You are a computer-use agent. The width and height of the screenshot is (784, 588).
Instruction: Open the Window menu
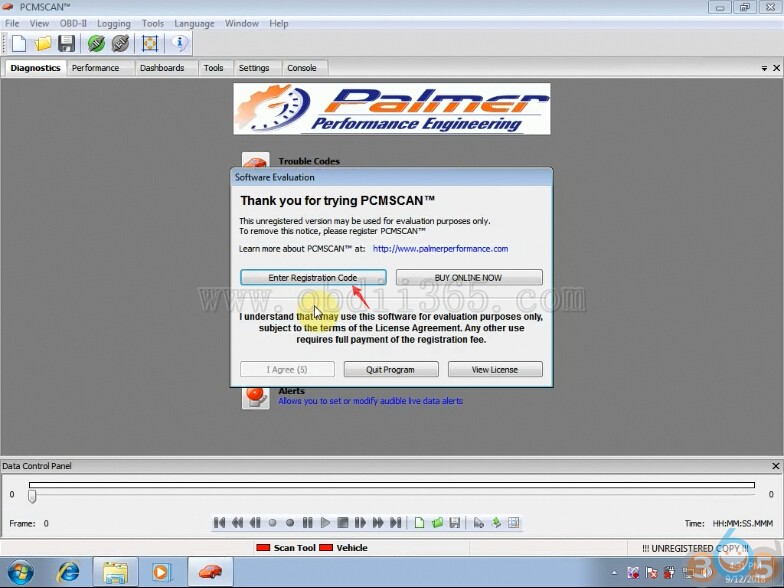click(x=242, y=24)
